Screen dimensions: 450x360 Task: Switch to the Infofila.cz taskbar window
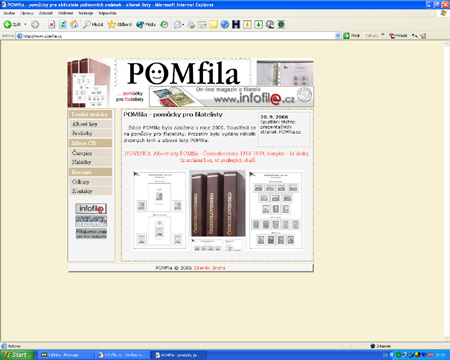(x=122, y=355)
